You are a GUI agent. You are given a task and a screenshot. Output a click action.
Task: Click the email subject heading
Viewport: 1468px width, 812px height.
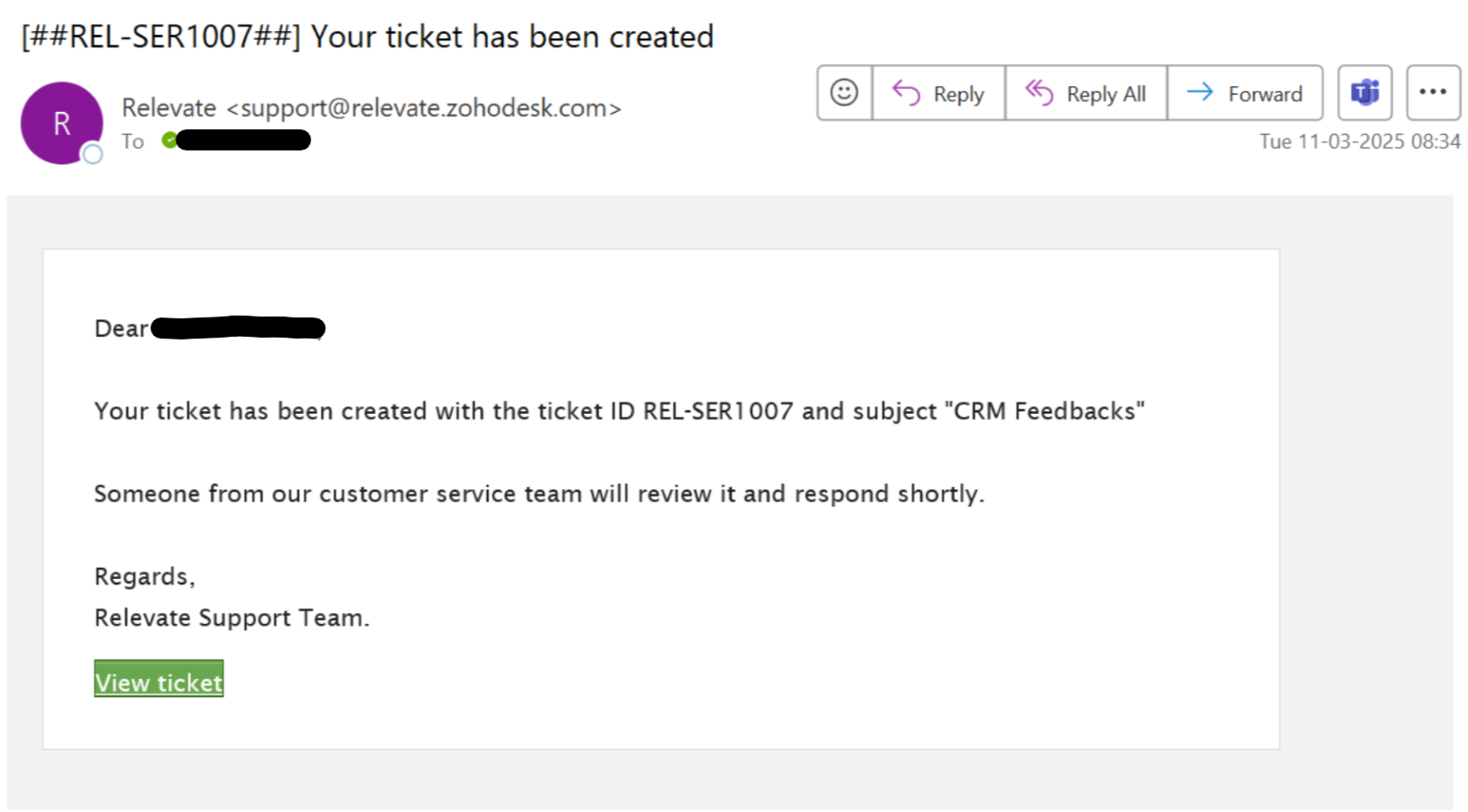coord(367,37)
